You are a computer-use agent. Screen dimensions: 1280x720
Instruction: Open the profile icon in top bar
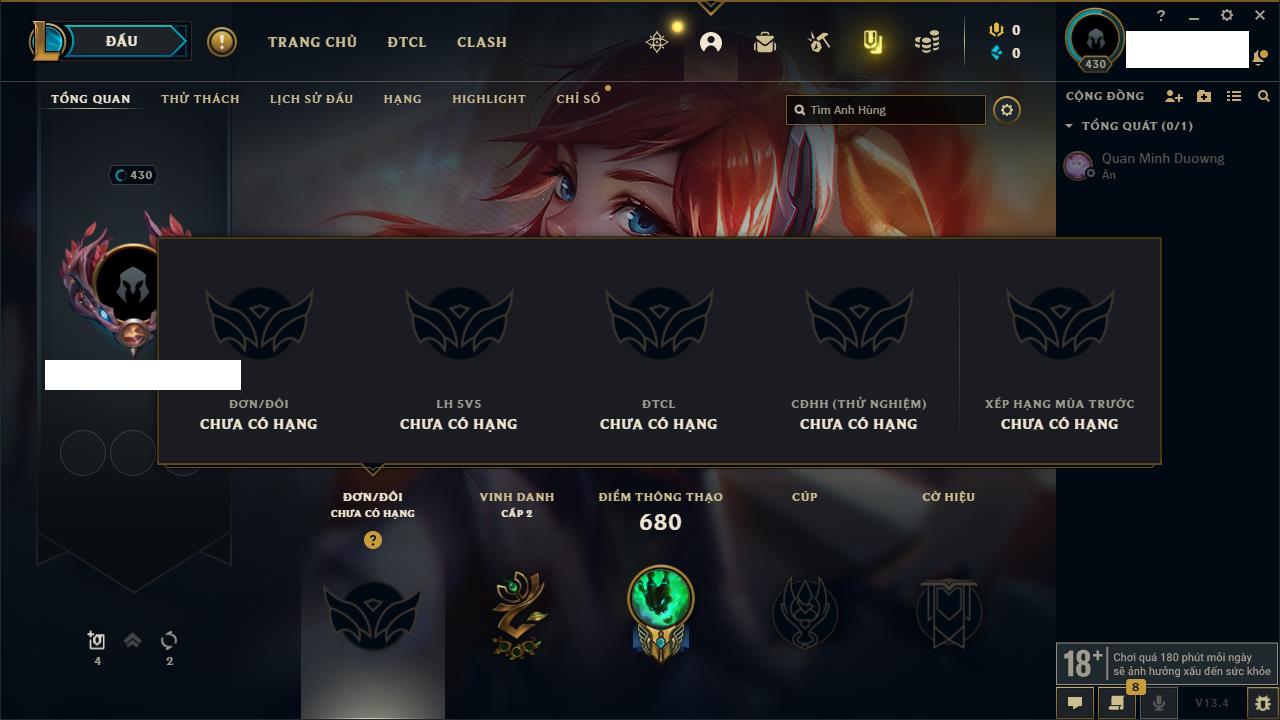coord(711,42)
